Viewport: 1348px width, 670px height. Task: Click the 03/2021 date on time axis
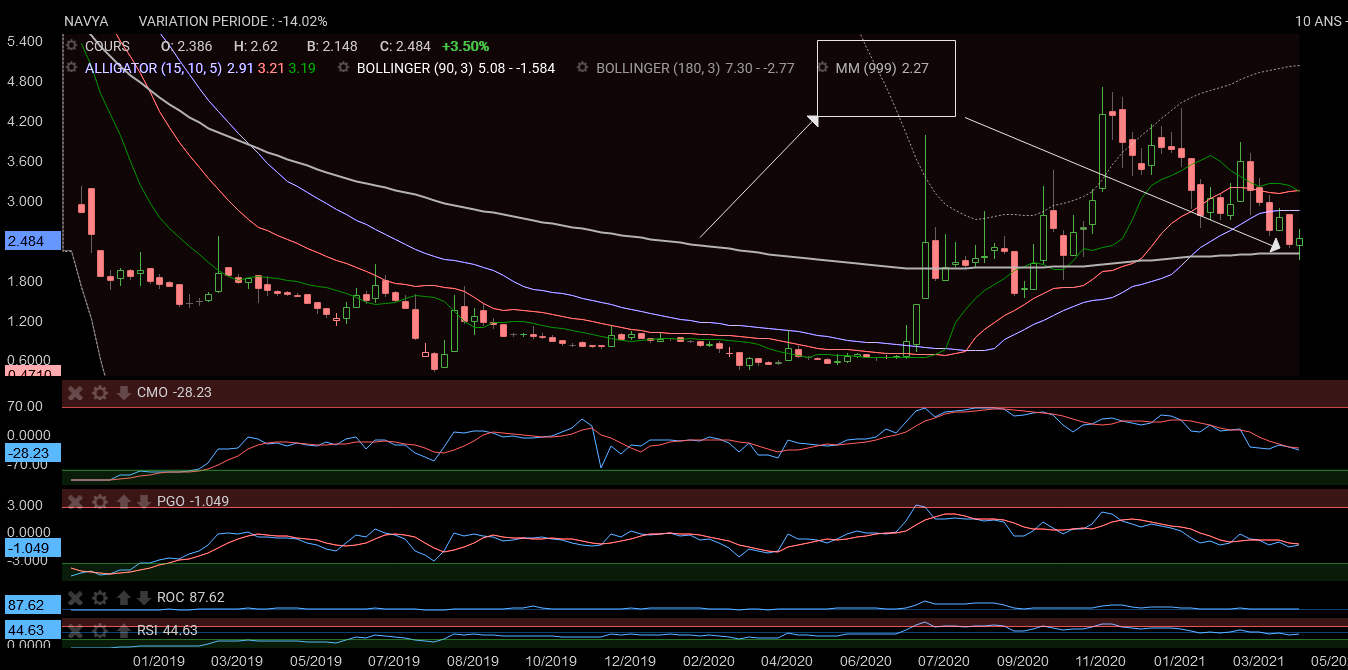pyautogui.click(x=1258, y=661)
